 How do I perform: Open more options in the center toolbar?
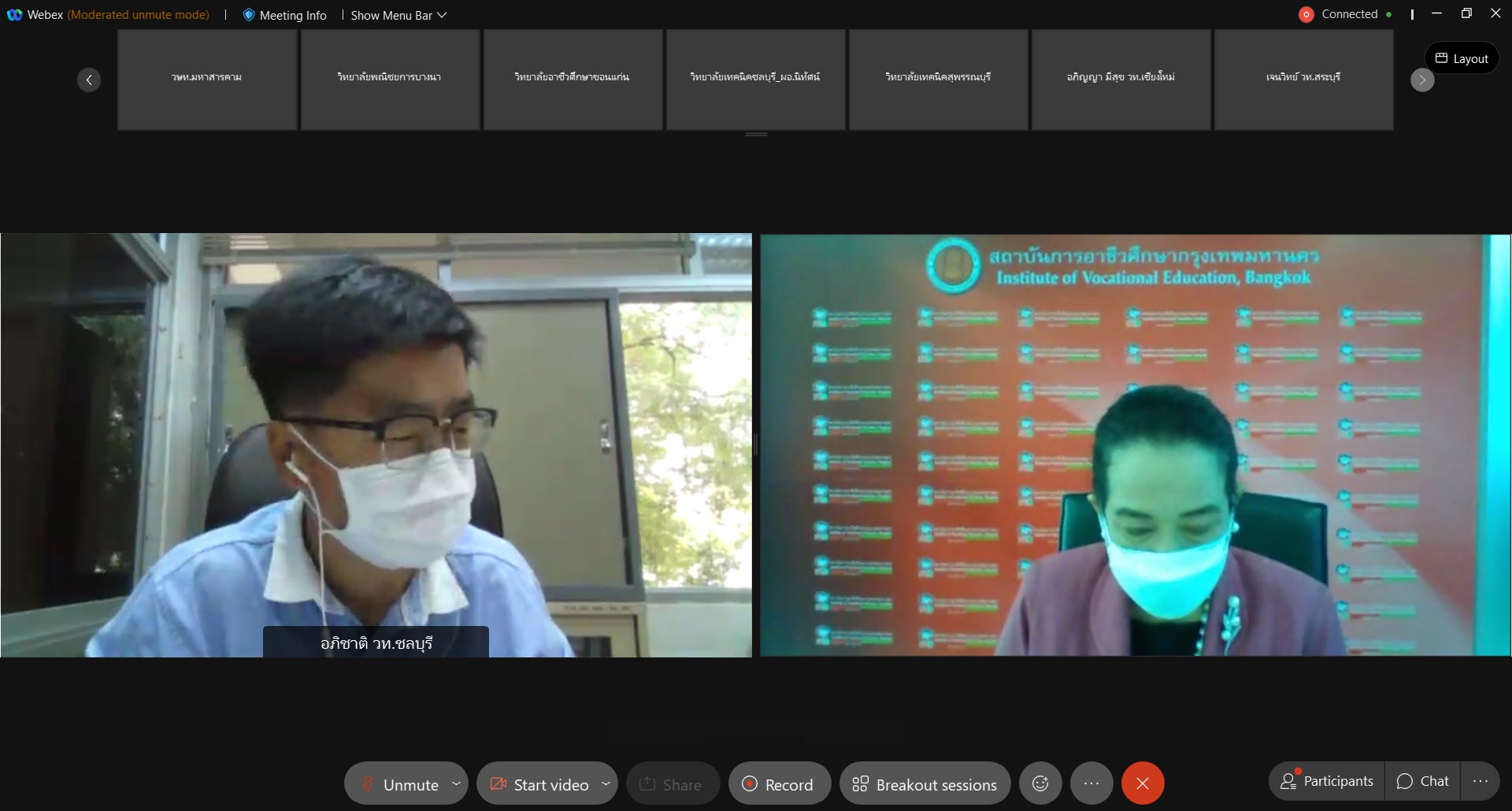click(1091, 783)
